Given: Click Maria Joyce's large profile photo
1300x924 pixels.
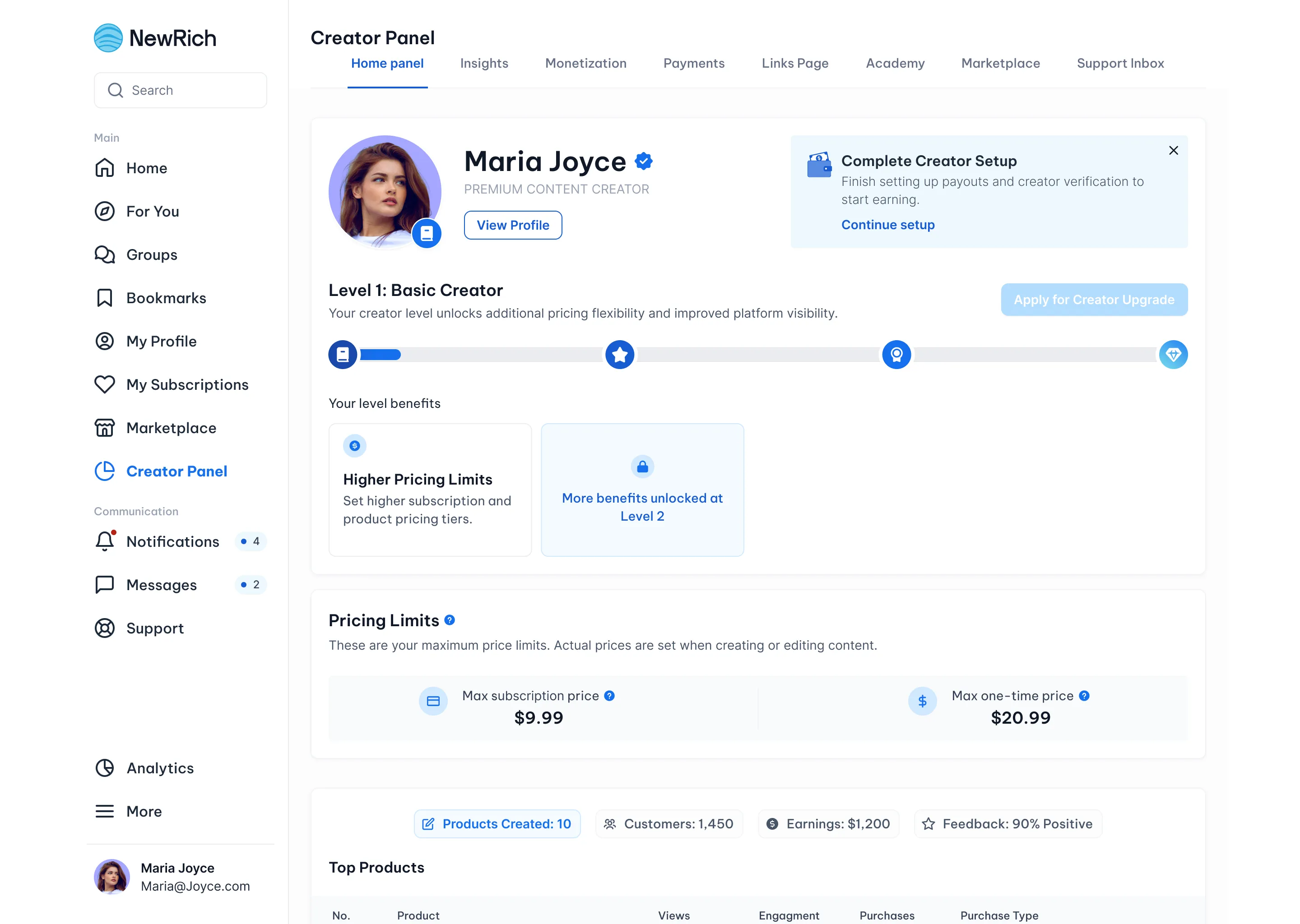Looking at the screenshot, I should tap(385, 192).
